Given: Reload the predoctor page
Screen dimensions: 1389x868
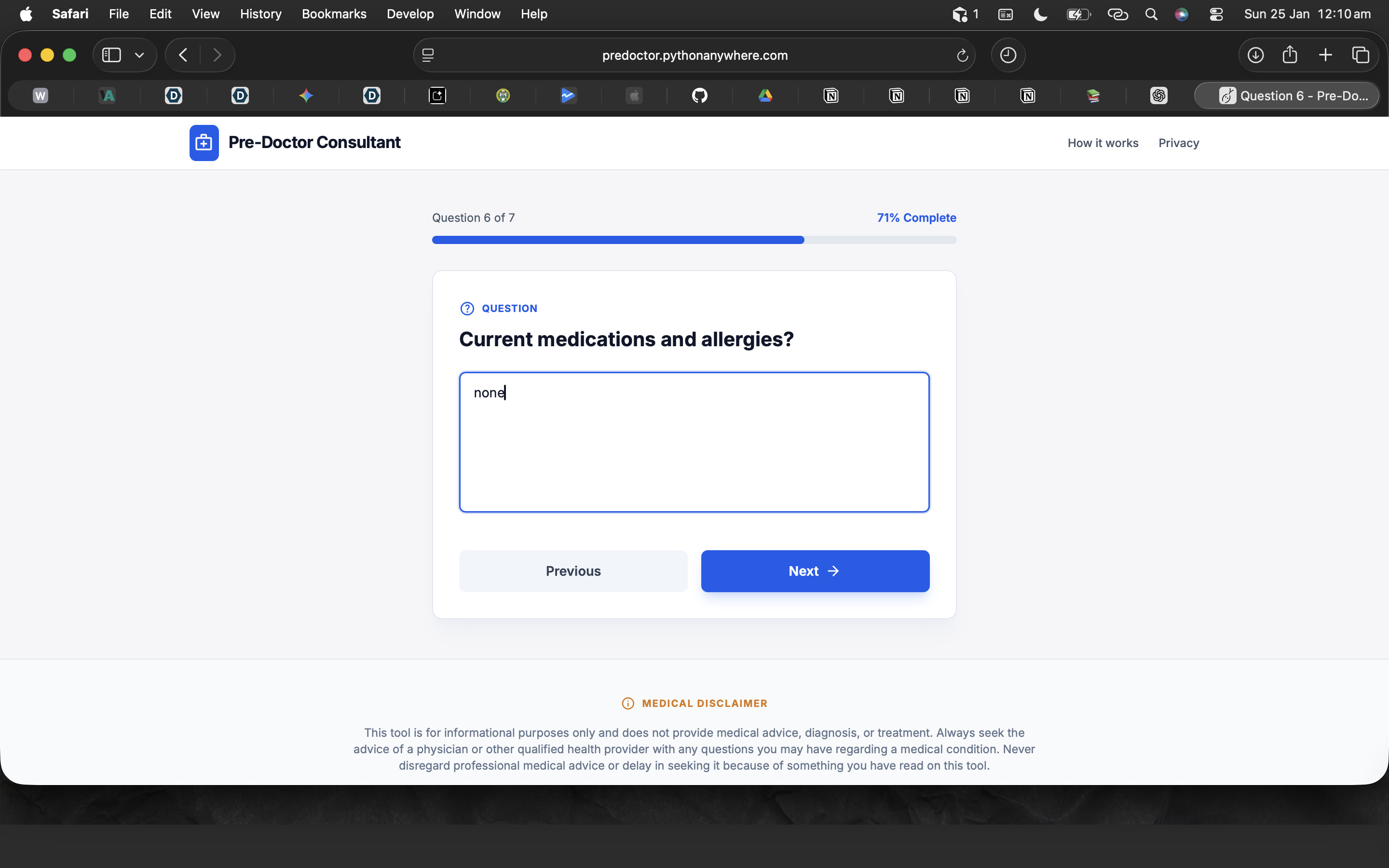Looking at the screenshot, I should (x=962, y=55).
